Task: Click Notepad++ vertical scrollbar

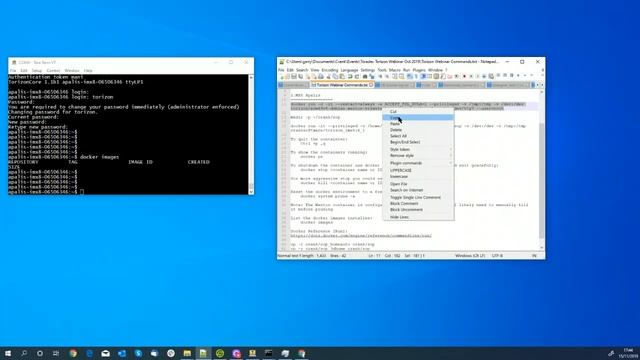Action: coord(542,180)
